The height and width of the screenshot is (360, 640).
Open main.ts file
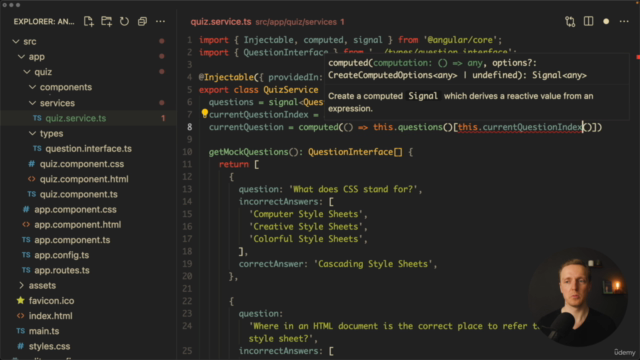44,331
